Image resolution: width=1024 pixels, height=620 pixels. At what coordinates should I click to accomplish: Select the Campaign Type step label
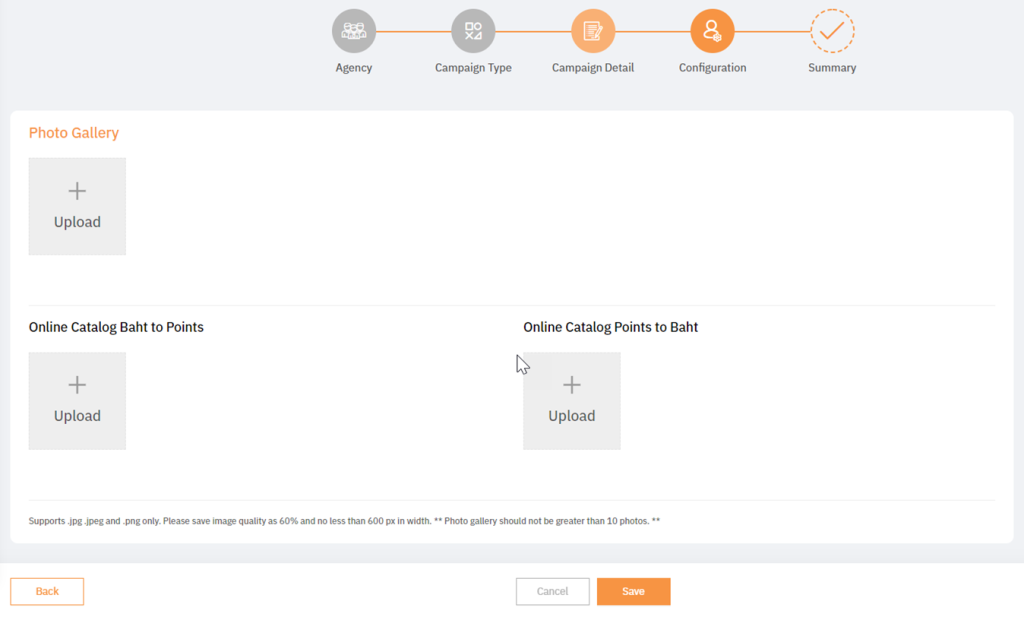pos(473,67)
